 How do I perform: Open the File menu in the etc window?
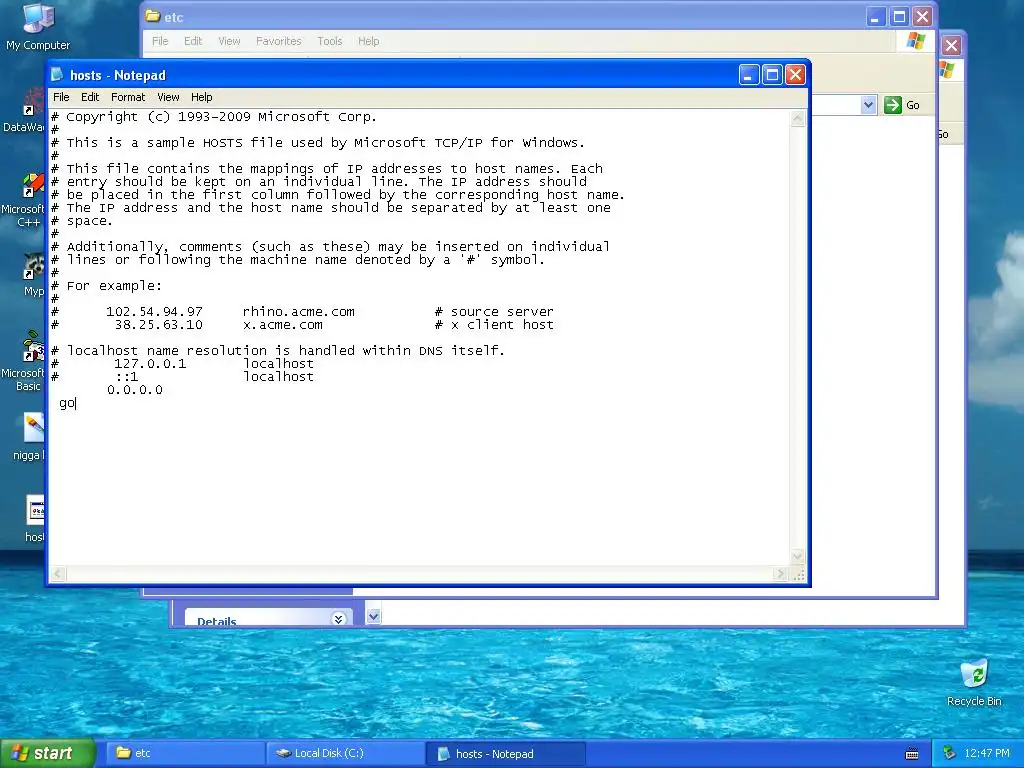(160, 41)
